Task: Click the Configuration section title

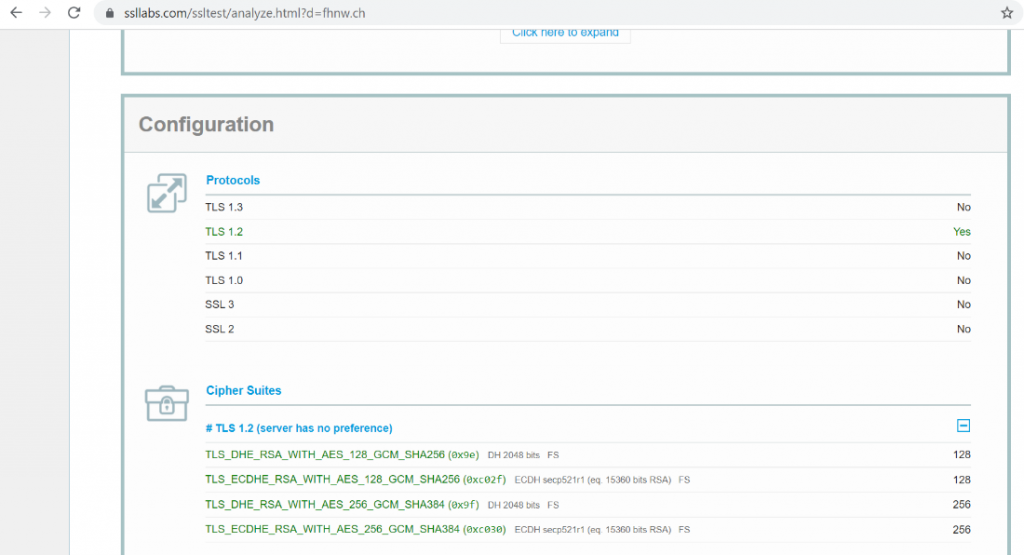Action: pyautogui.click(x=205, y=125)
